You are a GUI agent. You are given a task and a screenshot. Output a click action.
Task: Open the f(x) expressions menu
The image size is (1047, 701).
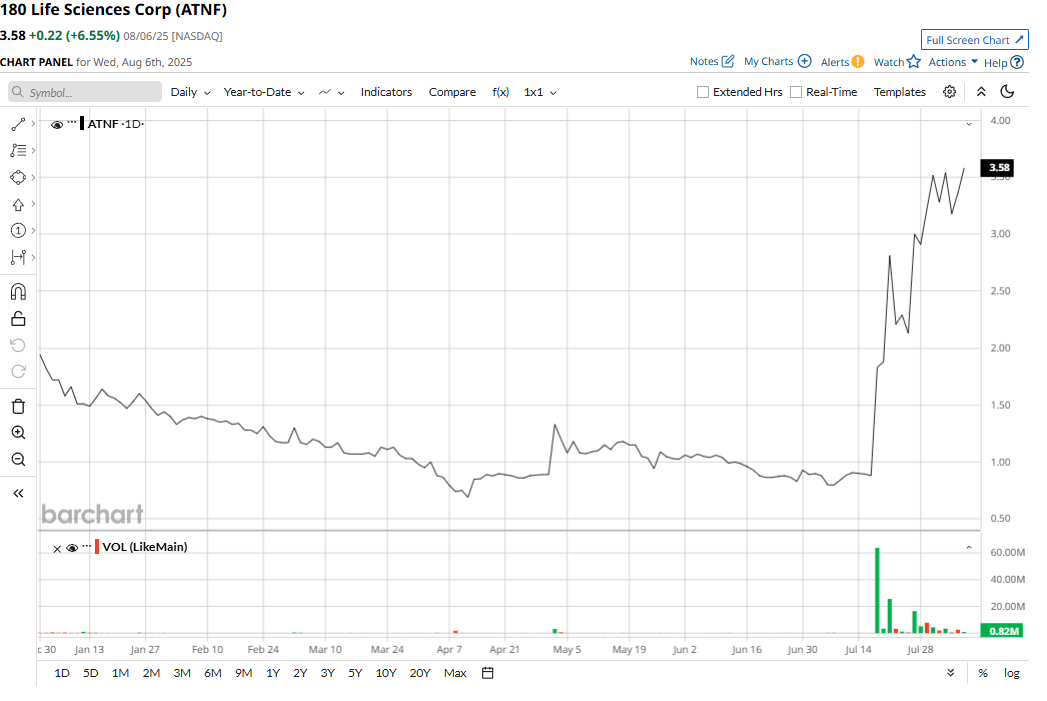(500, 92)
